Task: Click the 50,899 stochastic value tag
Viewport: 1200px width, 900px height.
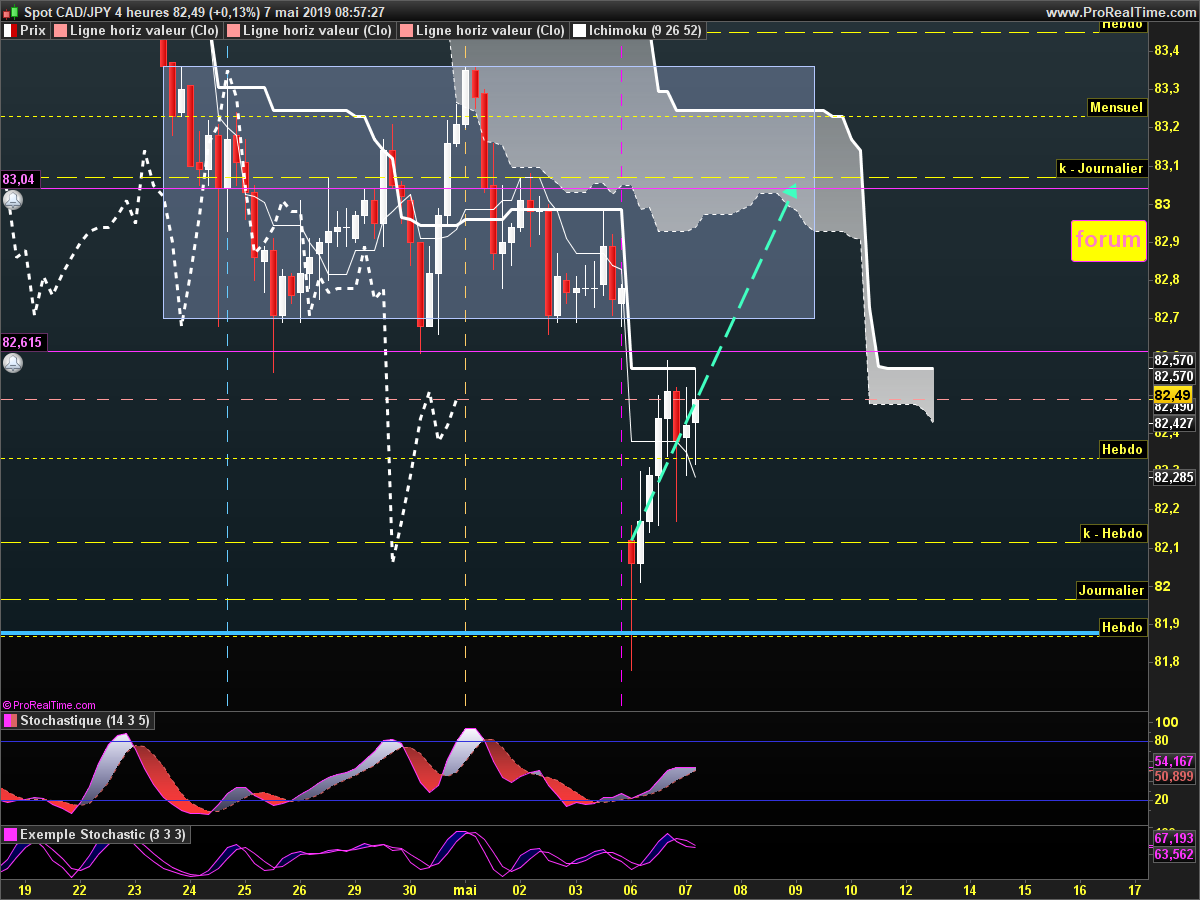Action: point(1173,776)
